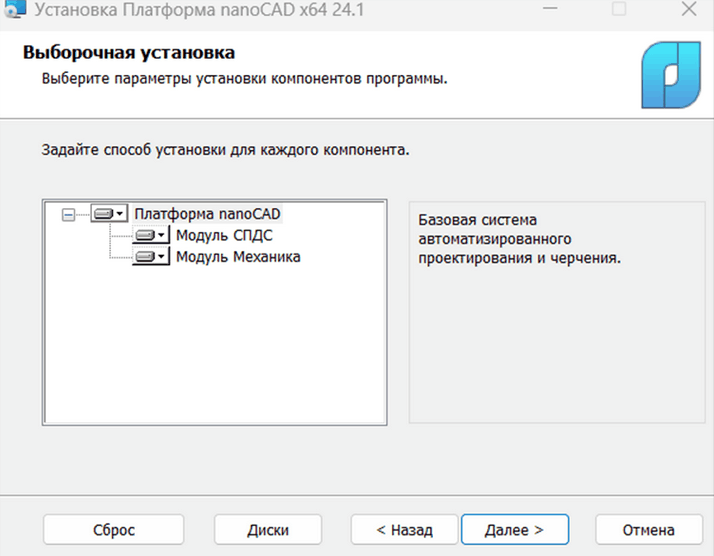Click the installer icon in title bar
714x556 pixels.
15,12
